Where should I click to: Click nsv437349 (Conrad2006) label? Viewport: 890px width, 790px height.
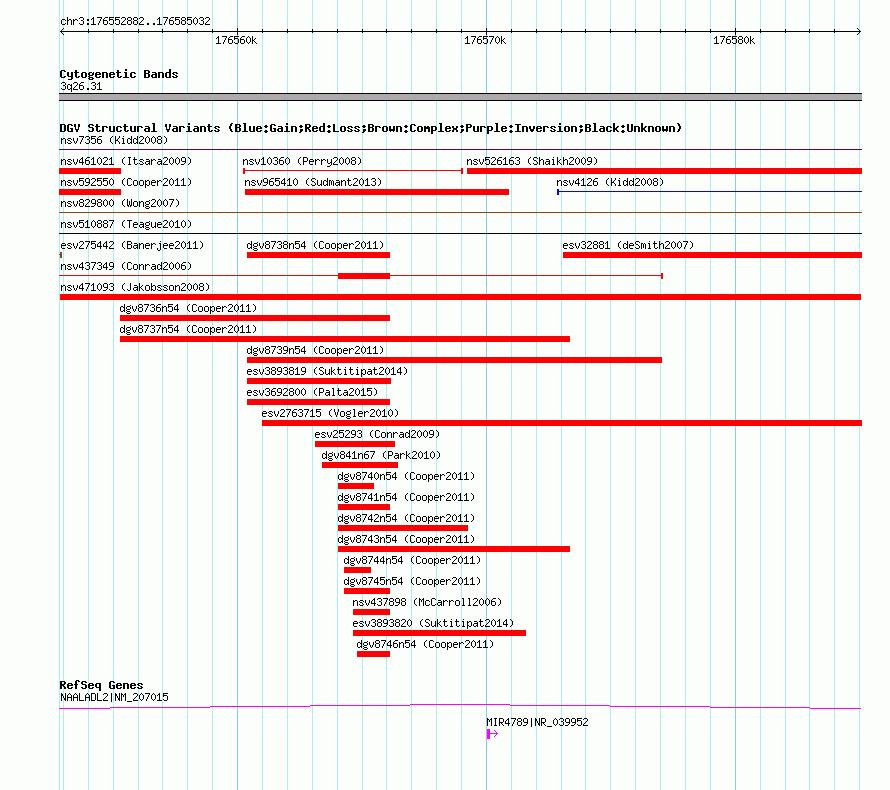tap(126, 266)
